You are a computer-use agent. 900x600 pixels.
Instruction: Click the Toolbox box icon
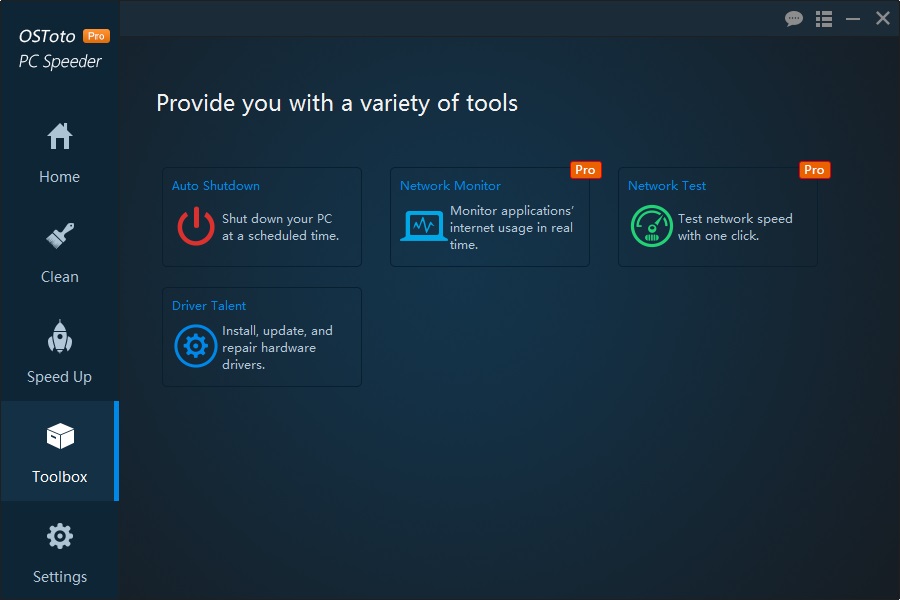[x=60, y=436]
